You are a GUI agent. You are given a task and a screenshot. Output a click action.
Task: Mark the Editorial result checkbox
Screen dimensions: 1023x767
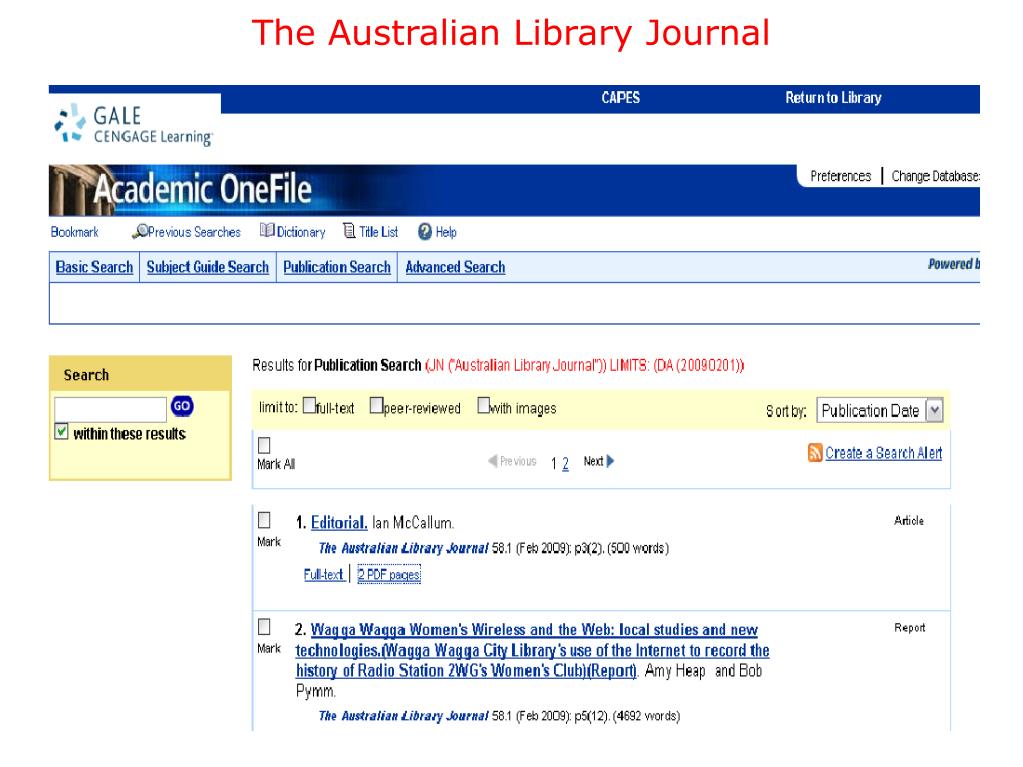click(264, 520)
